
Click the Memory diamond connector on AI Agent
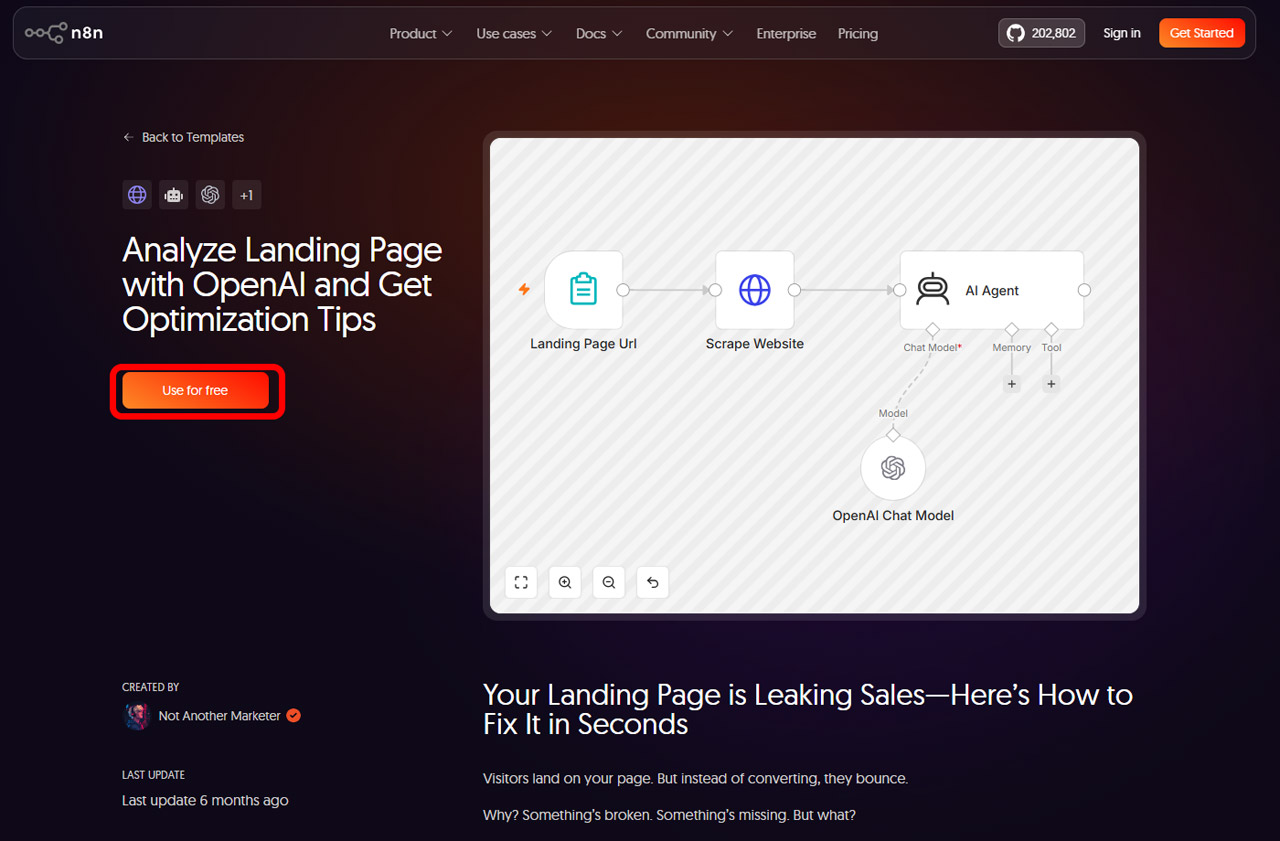1012,329
